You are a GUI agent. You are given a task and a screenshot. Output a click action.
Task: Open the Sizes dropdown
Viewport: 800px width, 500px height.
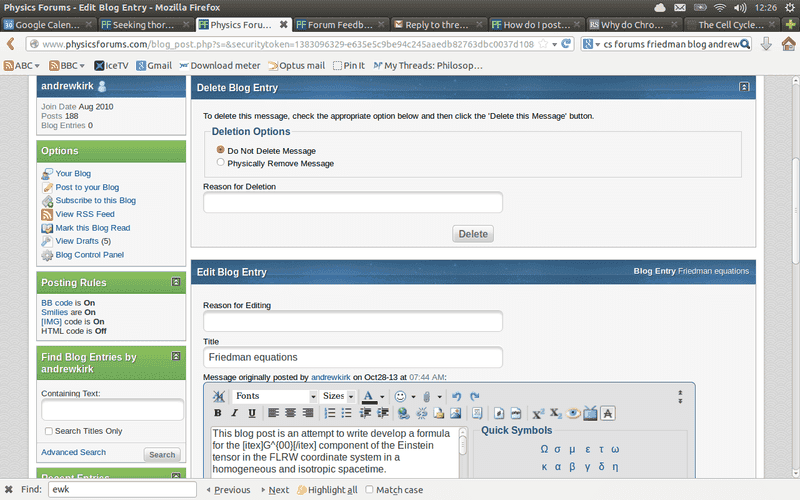tap(338, 396)
